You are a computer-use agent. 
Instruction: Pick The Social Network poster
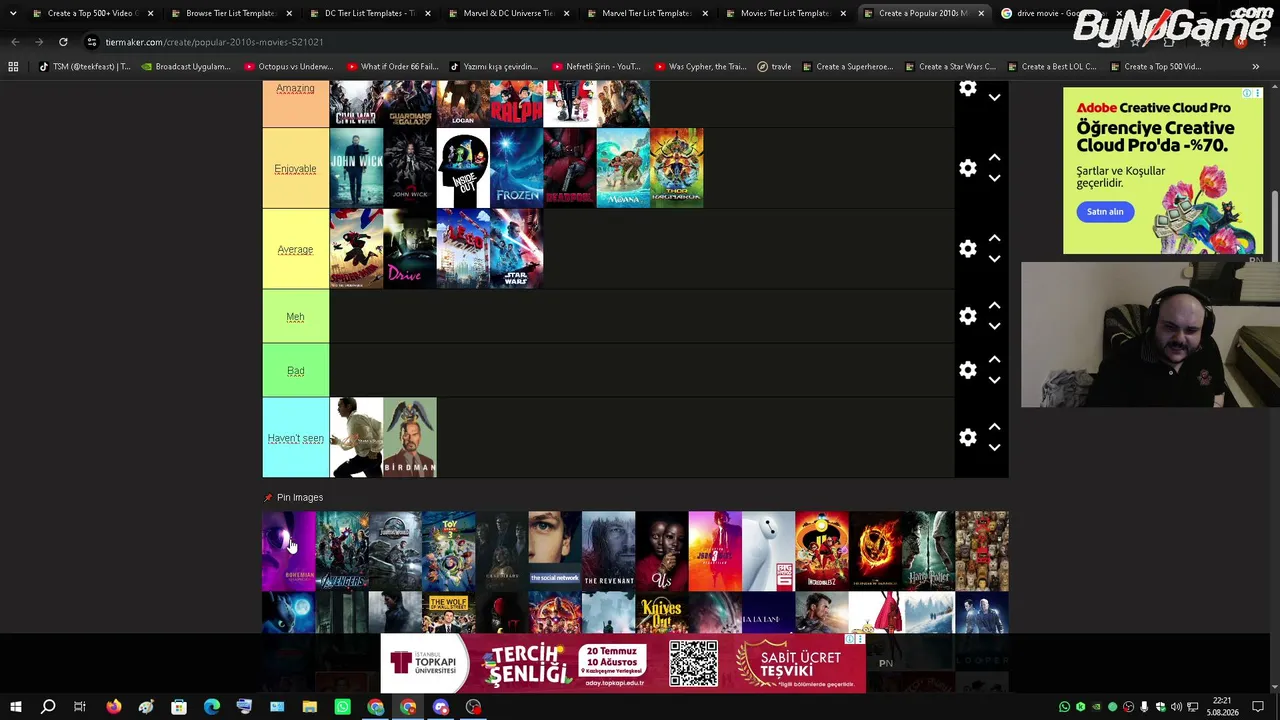click(x=555, y=551)
